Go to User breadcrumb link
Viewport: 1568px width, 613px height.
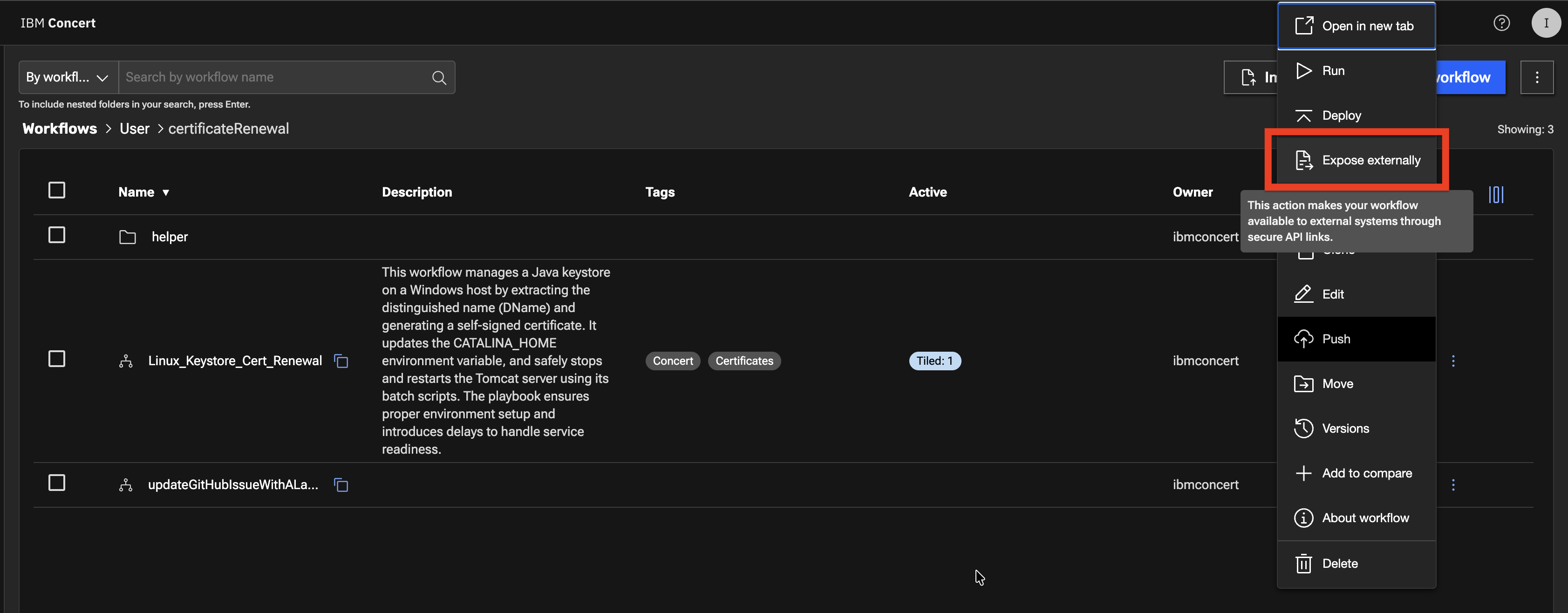click(134, 129)
